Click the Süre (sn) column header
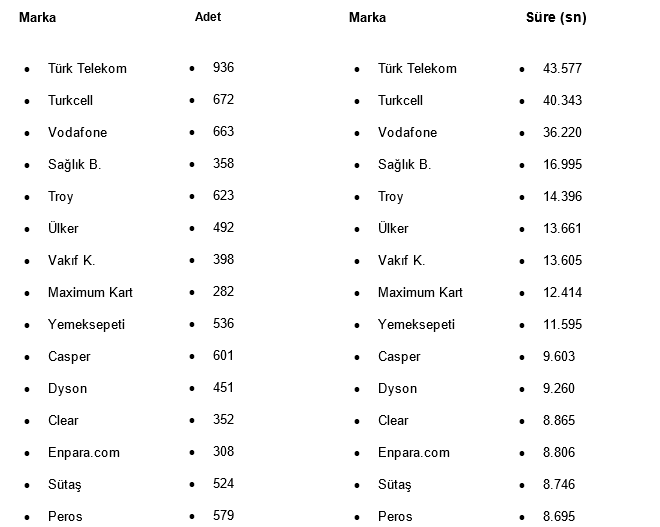Image resolution: width=660 pixels, height=527 pixels. pyautogui.click(x=556, y=18)
